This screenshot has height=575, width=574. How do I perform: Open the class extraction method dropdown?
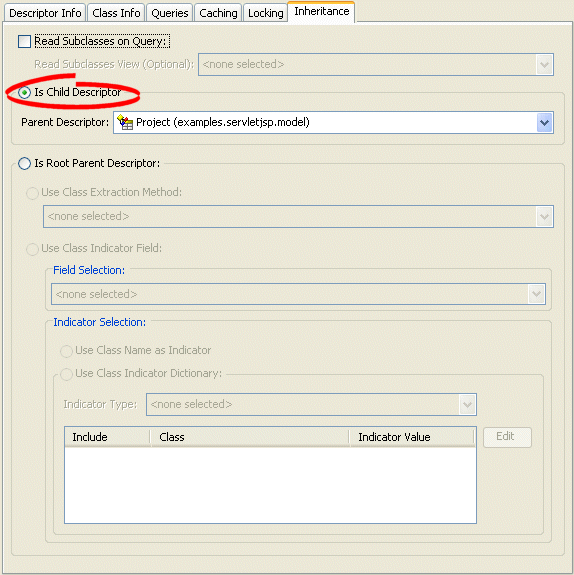[x=545, y=217]
